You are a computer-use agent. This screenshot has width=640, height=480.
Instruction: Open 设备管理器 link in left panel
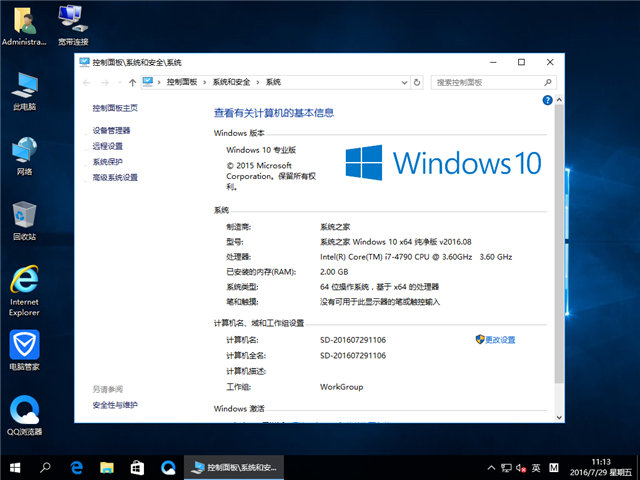tap(111, 130)
